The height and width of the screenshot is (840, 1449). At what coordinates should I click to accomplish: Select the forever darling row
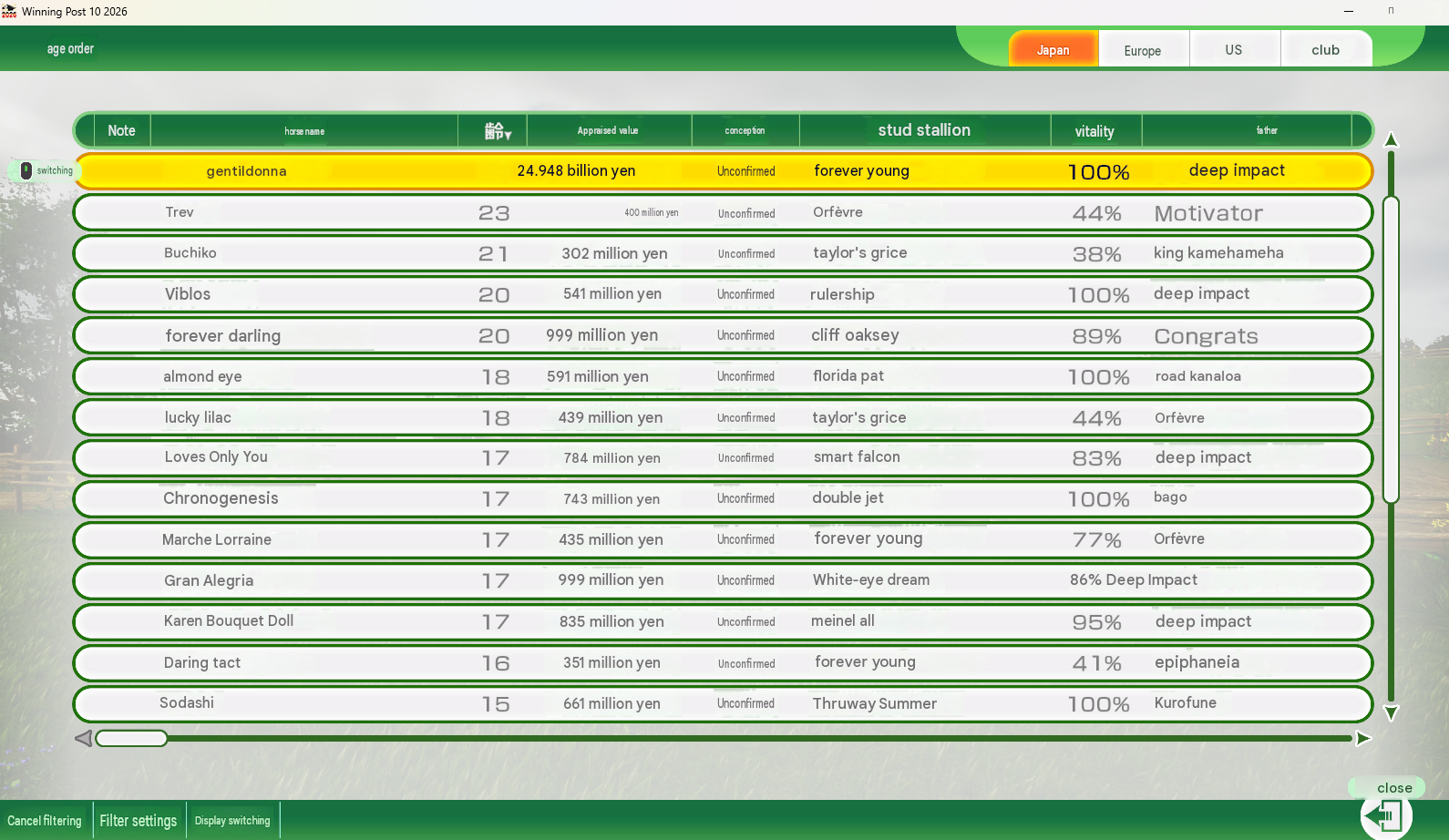723,335
